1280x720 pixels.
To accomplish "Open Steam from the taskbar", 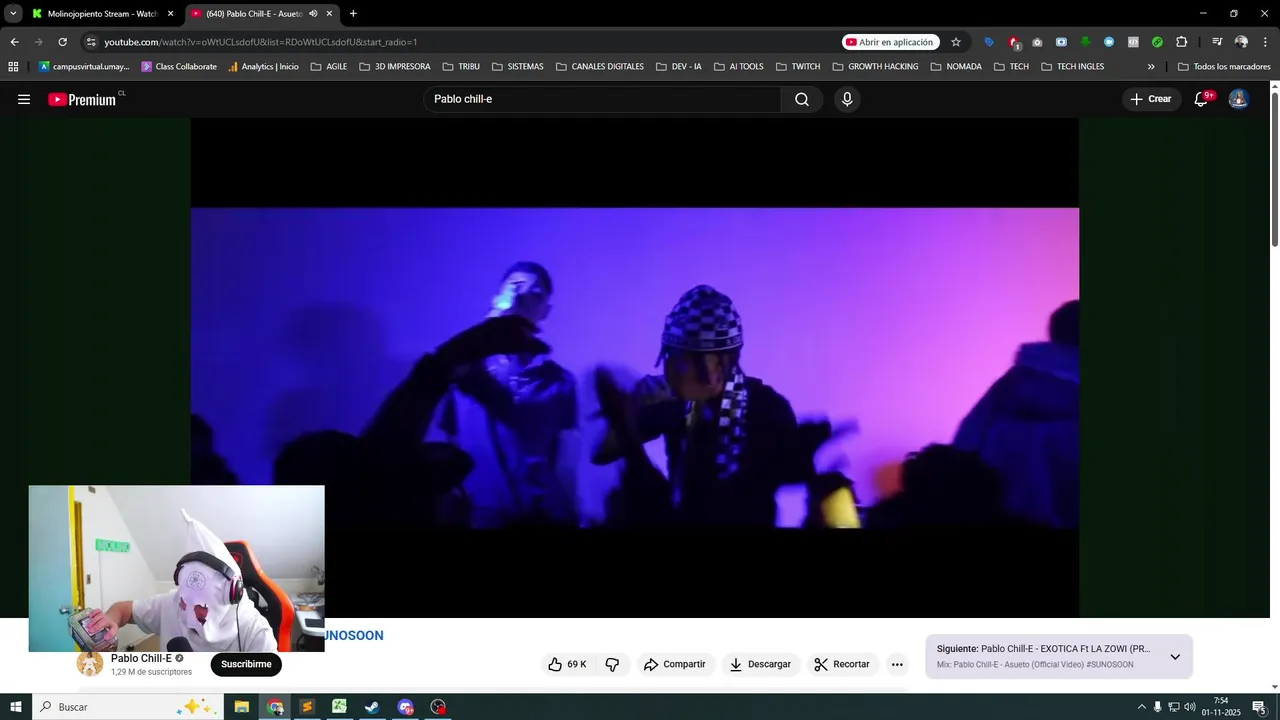I will click(x=372, y=707).
